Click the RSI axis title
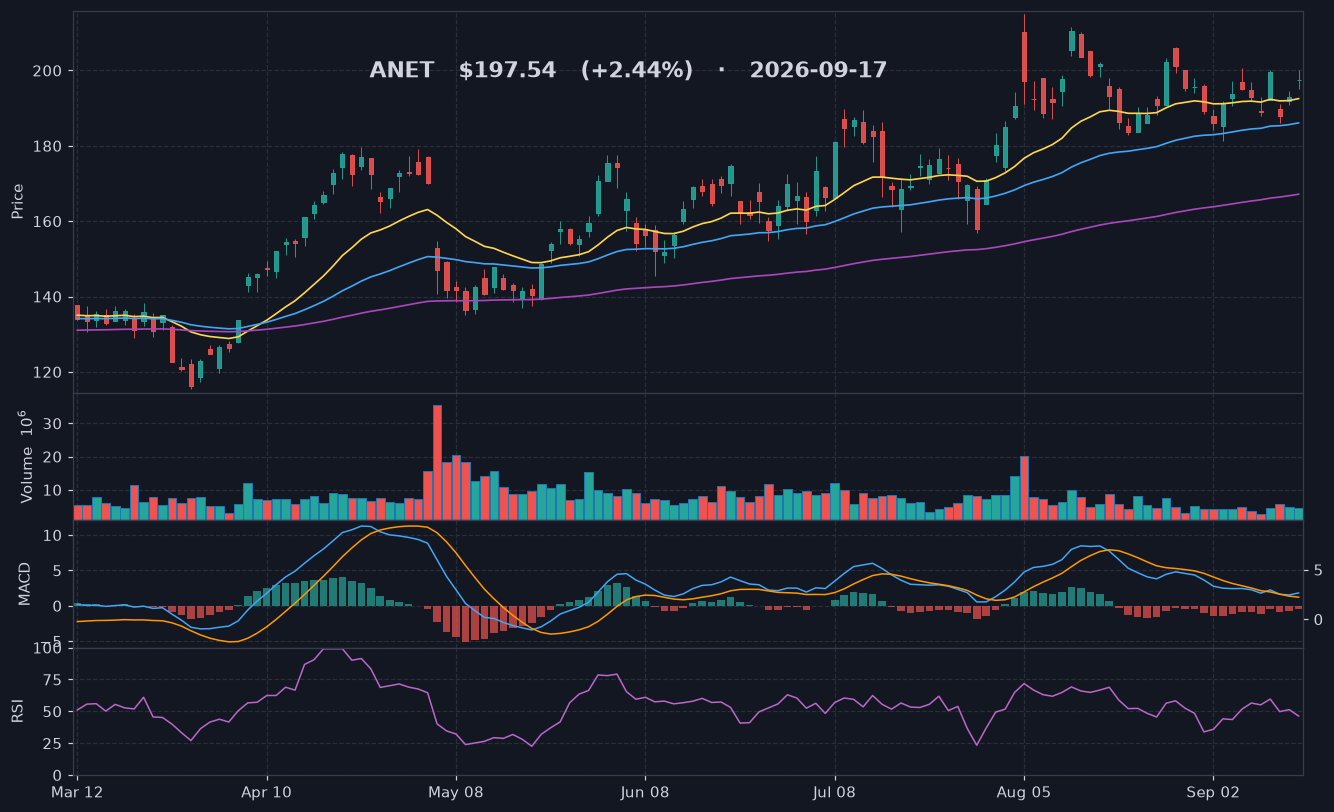Screen dimensions: 1334x812 (17, 711)
